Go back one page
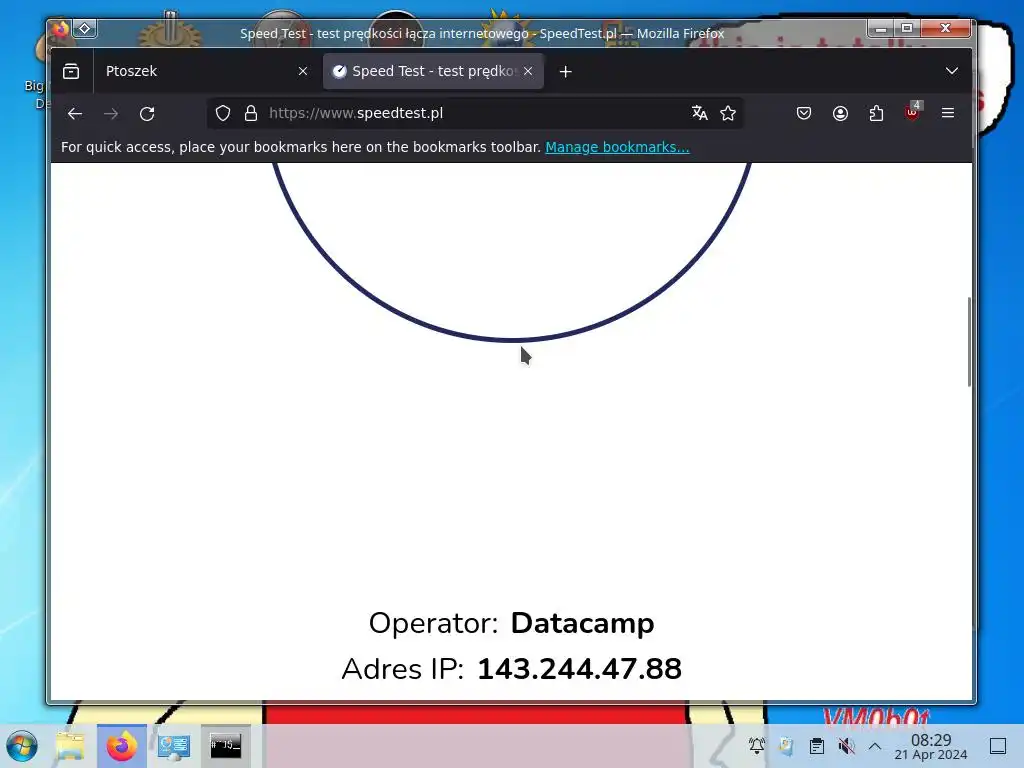Image resolution: width=1024 pixels, height=768 pixels. click(74, 114)
